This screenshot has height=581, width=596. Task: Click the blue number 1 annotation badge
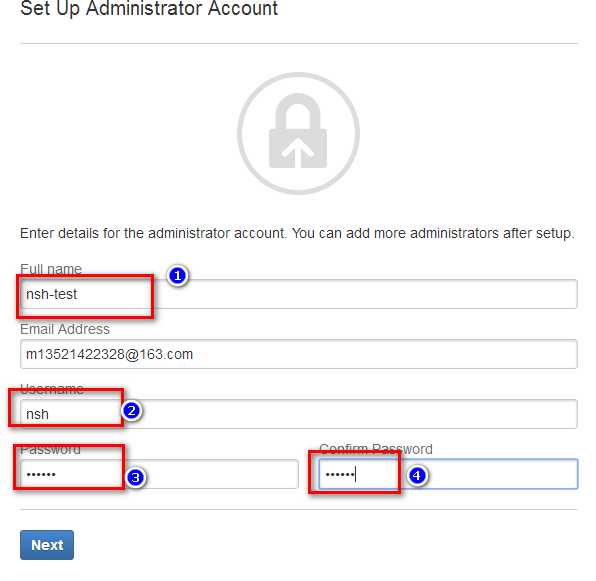point(178,275)
